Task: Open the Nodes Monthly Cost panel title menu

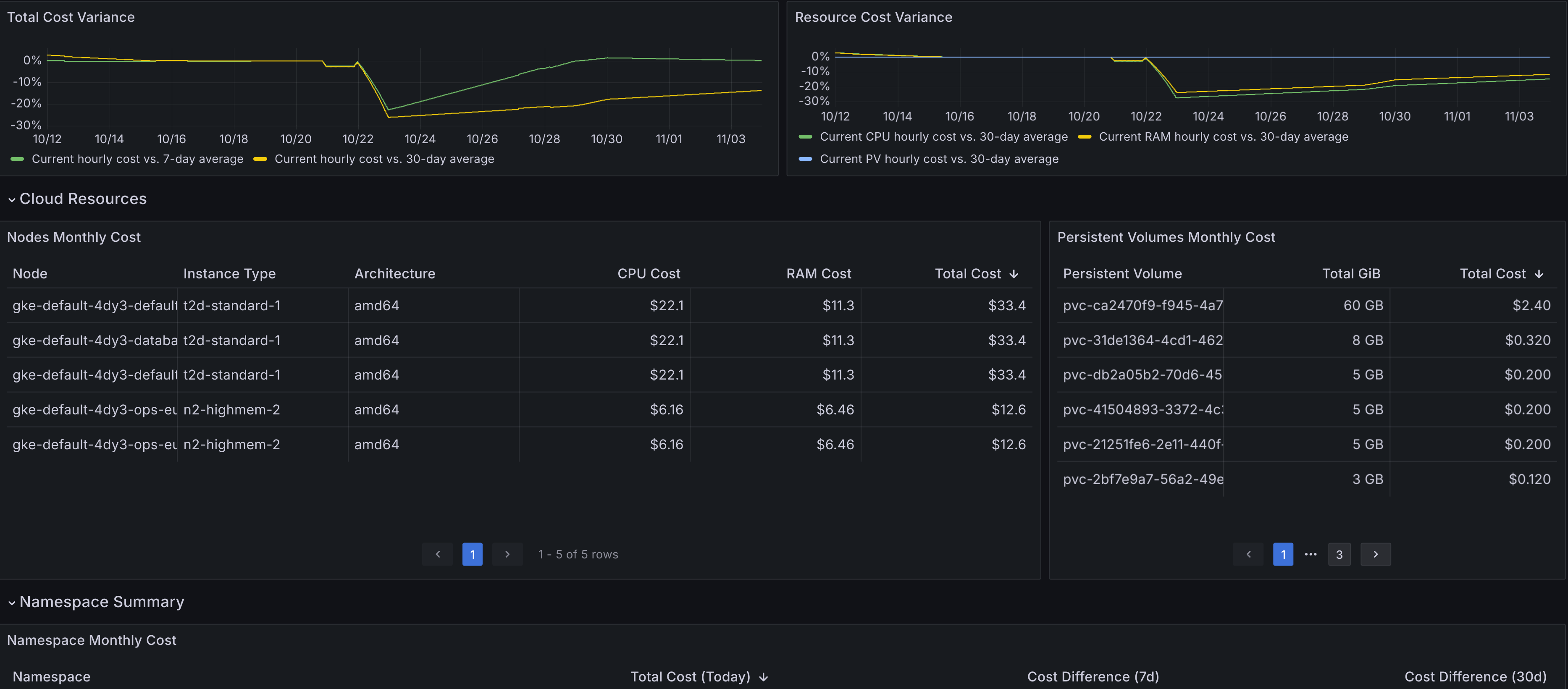Action: [74, 237]
